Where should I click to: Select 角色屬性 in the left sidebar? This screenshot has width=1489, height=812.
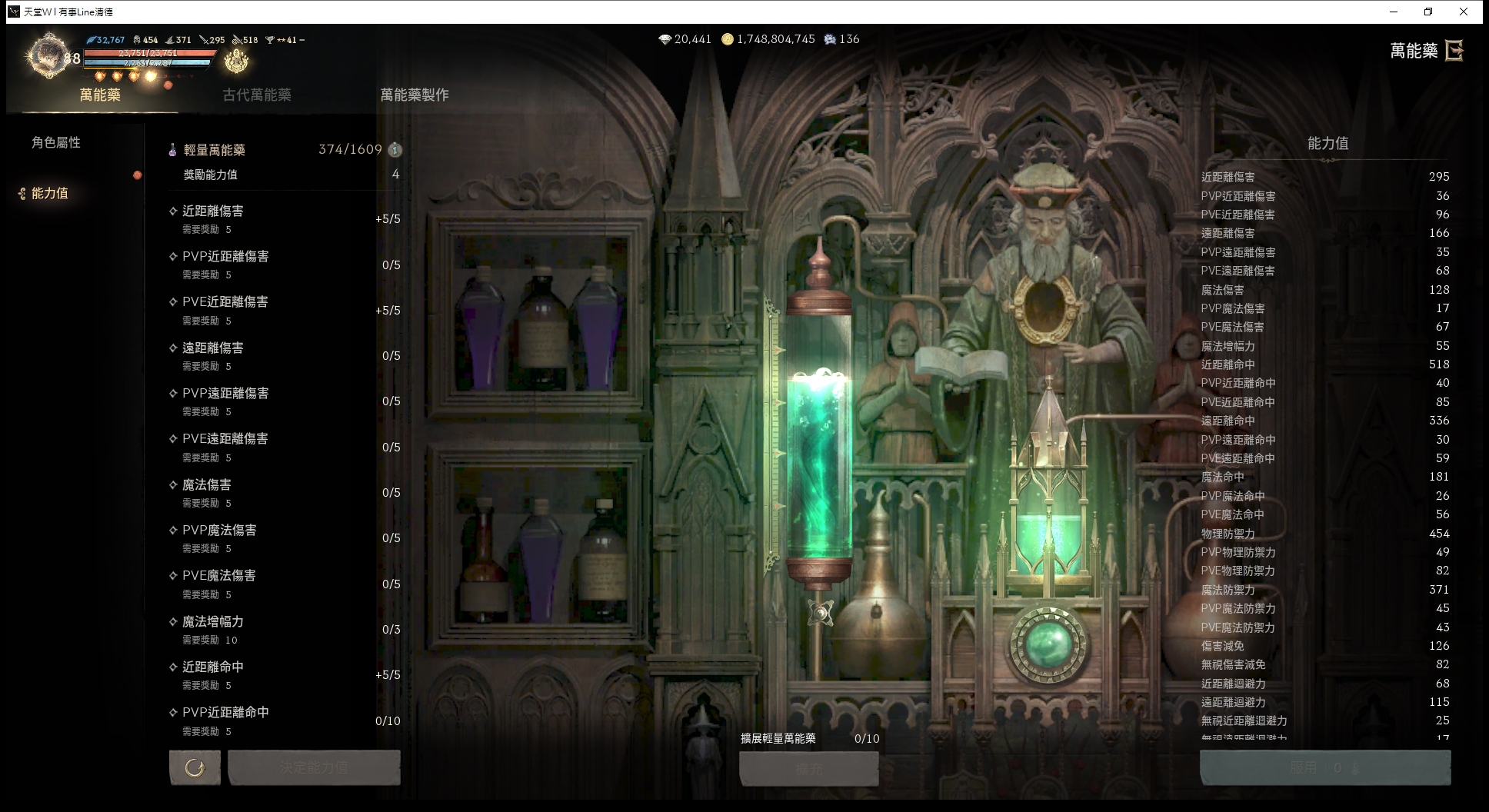pyautogui.click(x=56, y=142)
